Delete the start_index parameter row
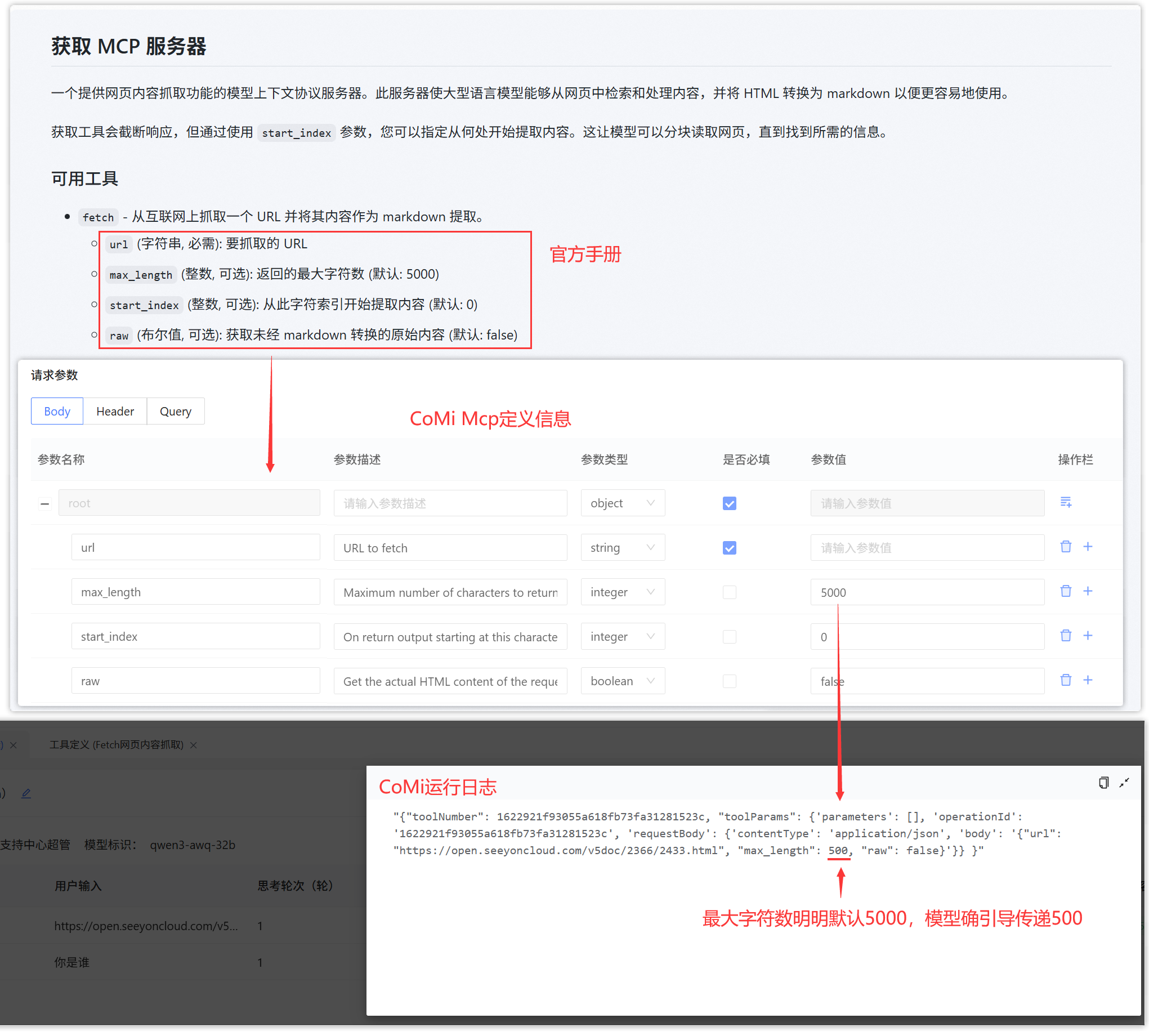 pos(1065,636)
